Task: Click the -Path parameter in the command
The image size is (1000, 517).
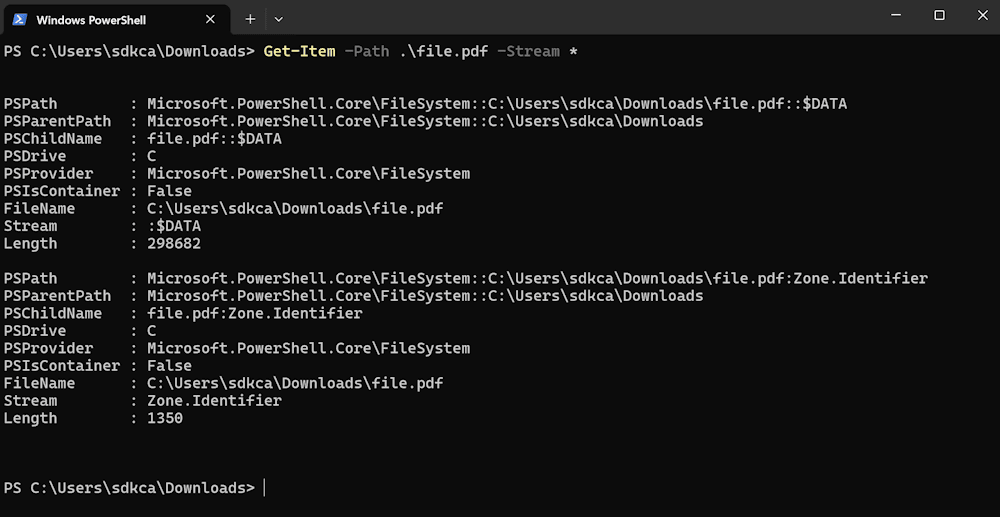Action: (x=366, y=51)
